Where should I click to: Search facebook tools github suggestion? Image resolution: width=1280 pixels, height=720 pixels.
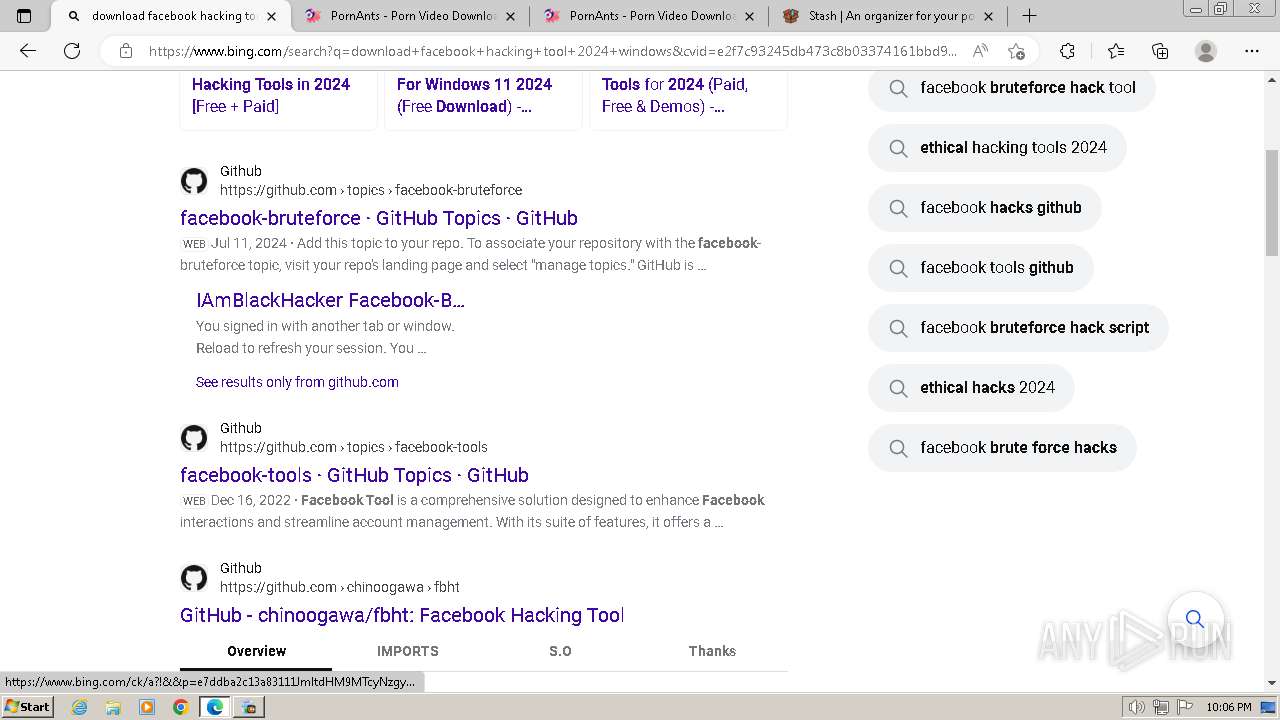click(981, 268)
